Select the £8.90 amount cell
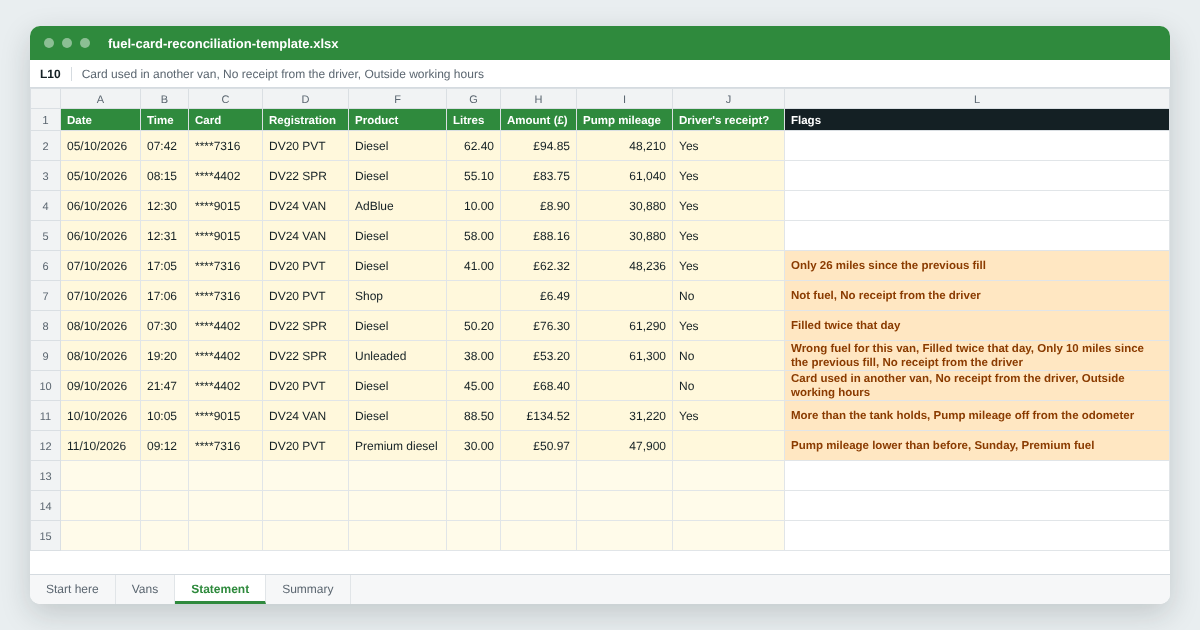The width and height of the screenshot is (1200, 630). click(x=538, y=206)
